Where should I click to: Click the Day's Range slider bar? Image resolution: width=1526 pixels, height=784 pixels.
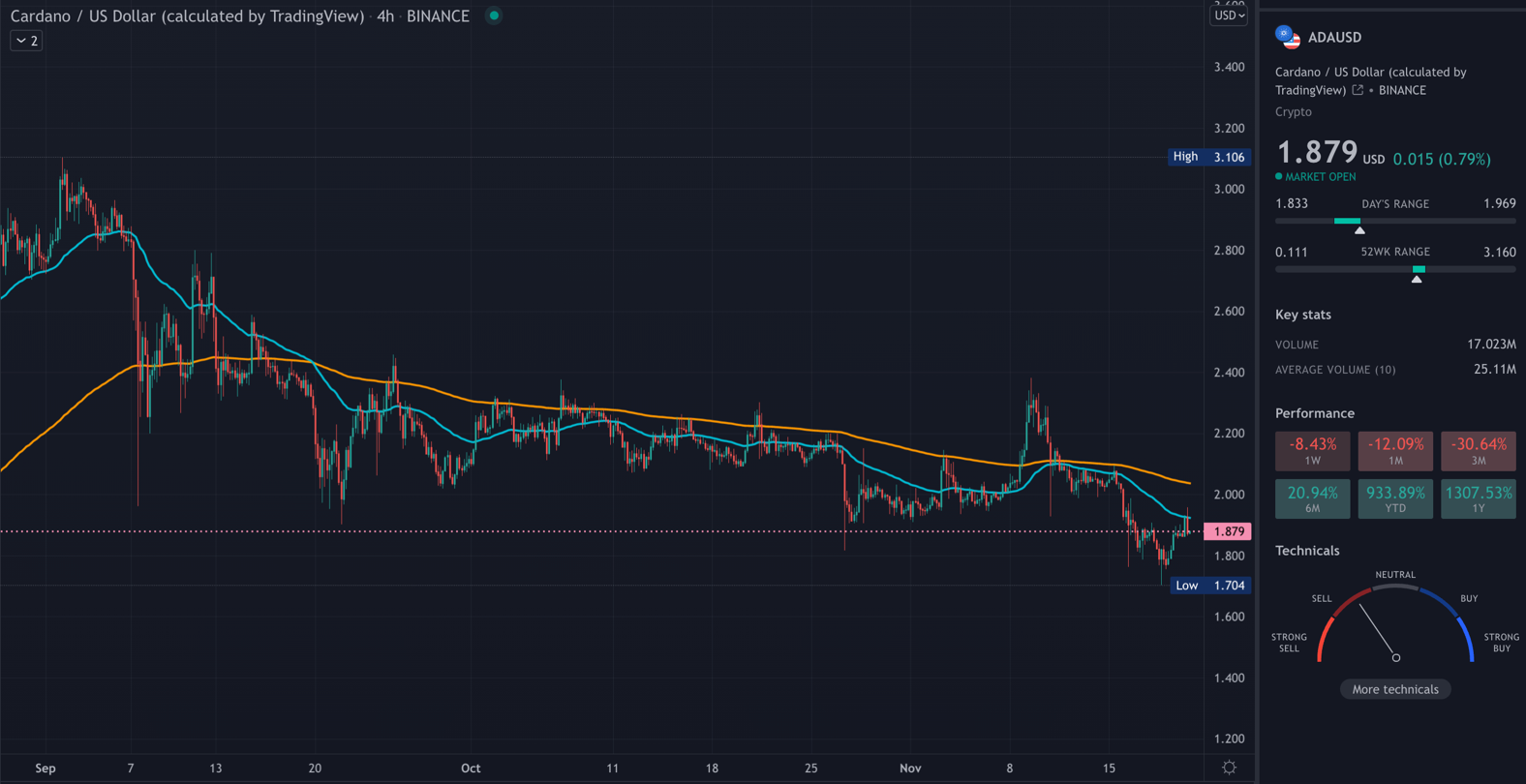pos(1395,222)
